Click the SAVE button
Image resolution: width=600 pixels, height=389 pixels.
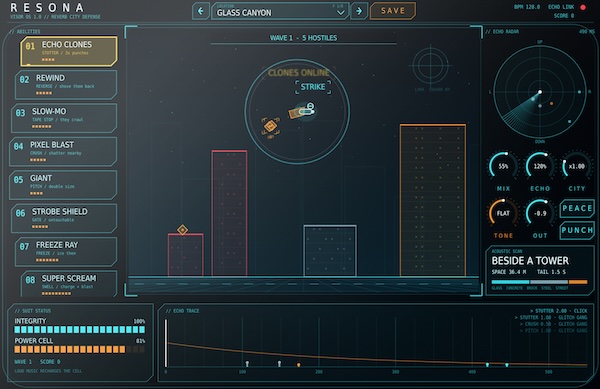tap(393, 11)
